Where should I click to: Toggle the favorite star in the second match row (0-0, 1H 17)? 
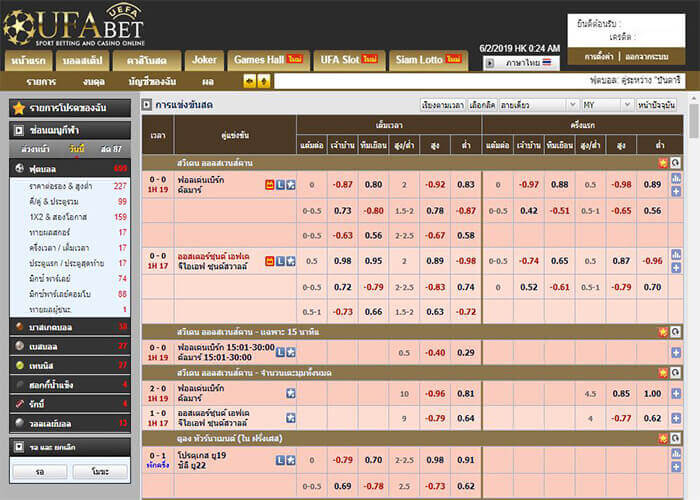tap(291, 261)
